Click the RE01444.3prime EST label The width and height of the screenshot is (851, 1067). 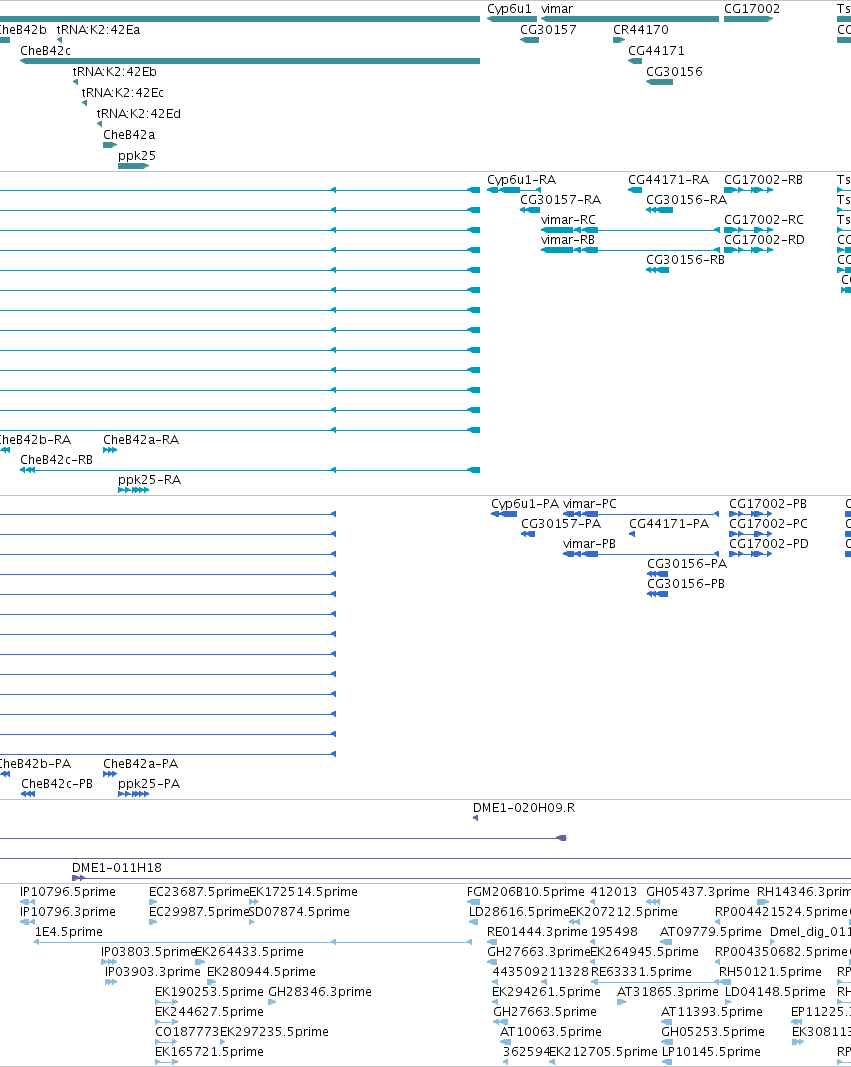pyautogui.click(x=537, y=932)
